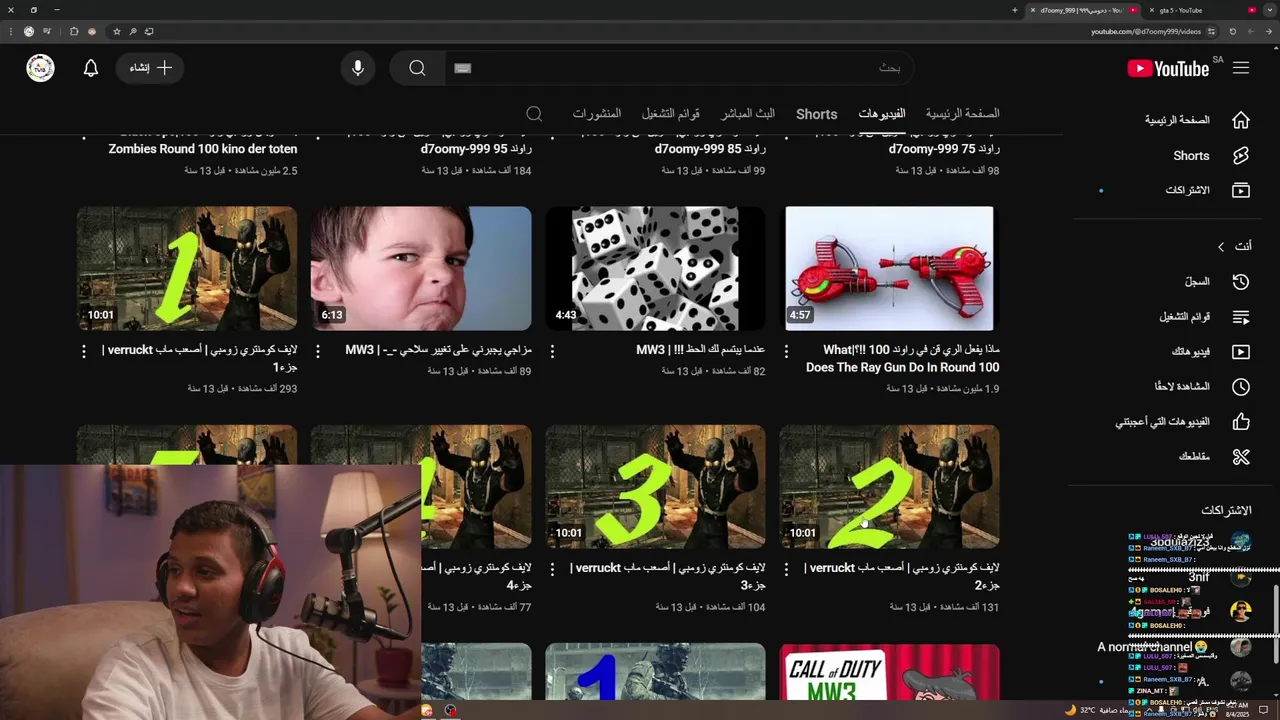Start voice search with the microphone

357,68
